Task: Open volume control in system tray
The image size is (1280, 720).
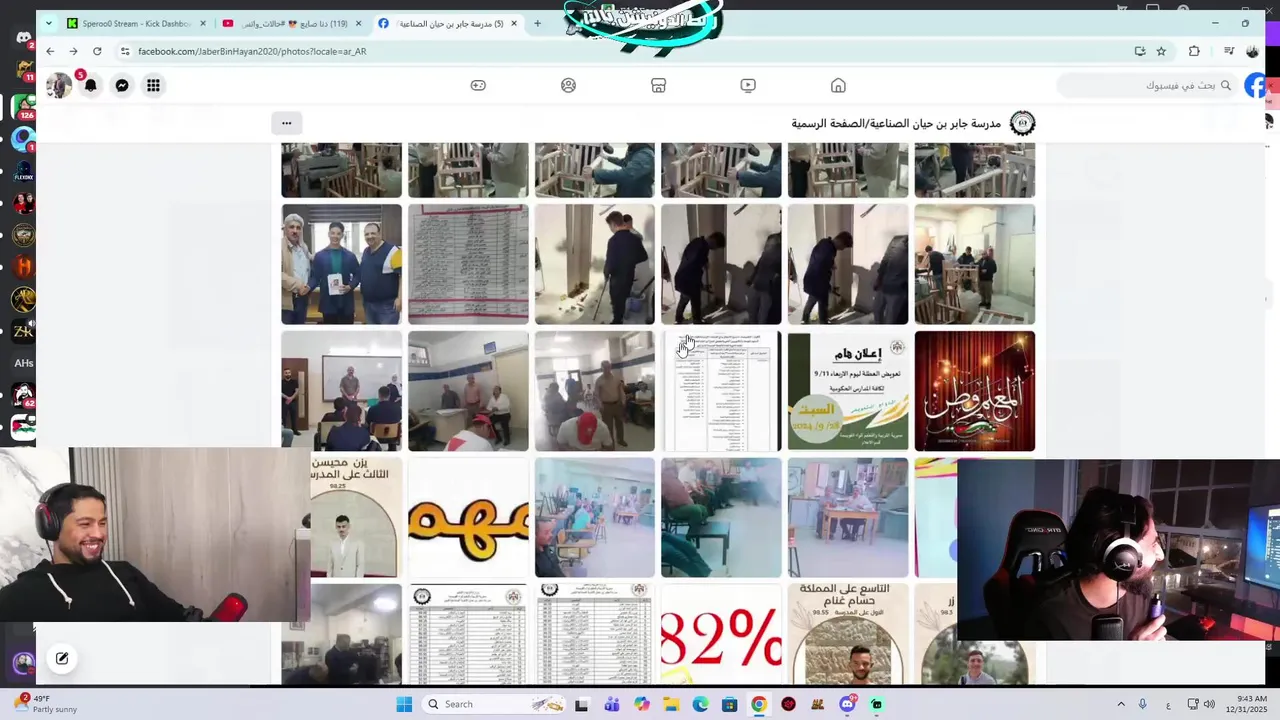Action: (x=1209, y=704)
